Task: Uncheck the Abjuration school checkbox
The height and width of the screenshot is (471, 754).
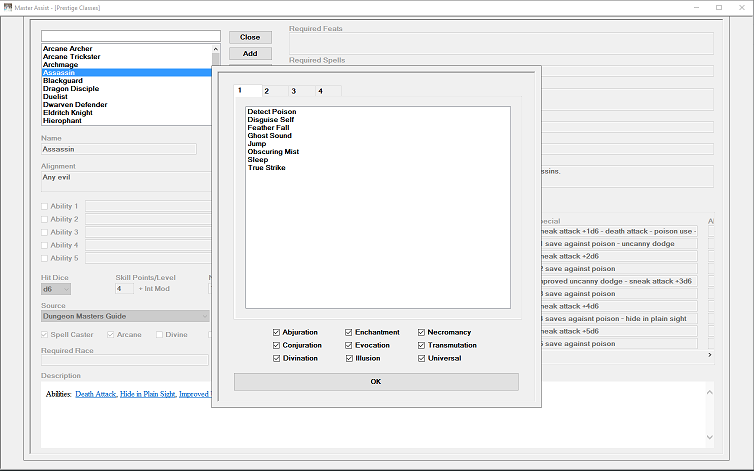Action: [x=276, y=332]
